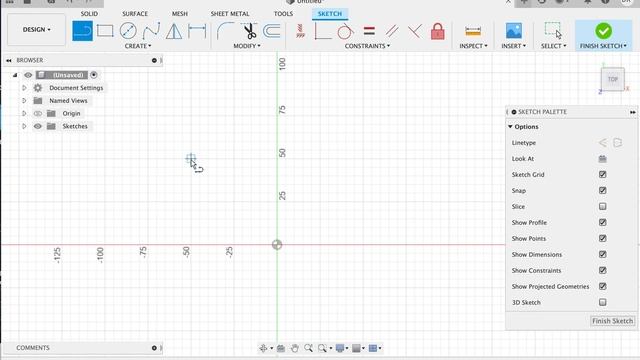The width and height of the screenshot is (640, 360).
Task: Click the Zoom magnifier icon
Action: pos(308,348)
